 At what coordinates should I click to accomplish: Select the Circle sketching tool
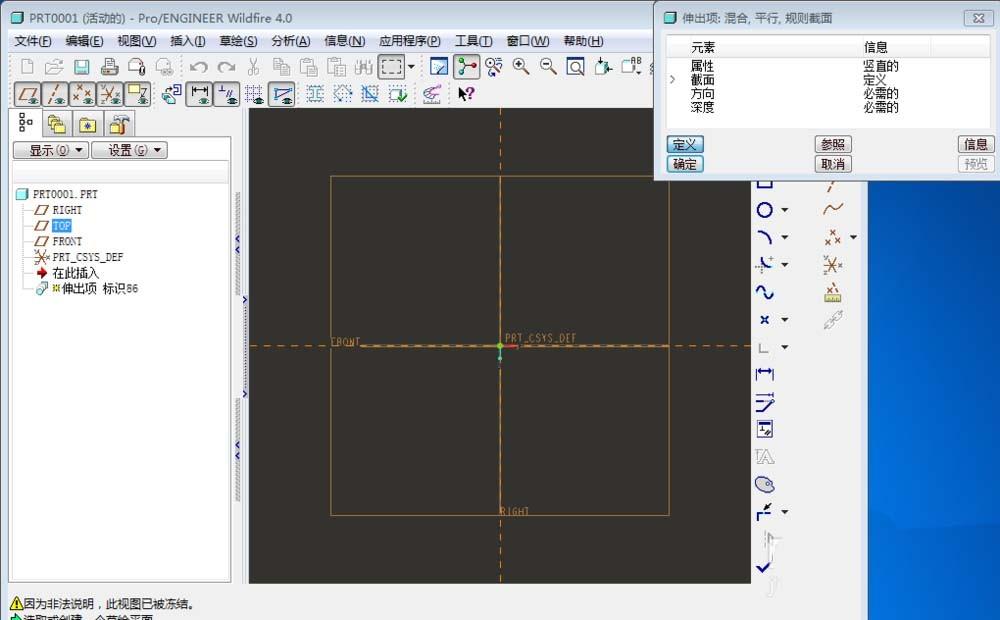764,210
